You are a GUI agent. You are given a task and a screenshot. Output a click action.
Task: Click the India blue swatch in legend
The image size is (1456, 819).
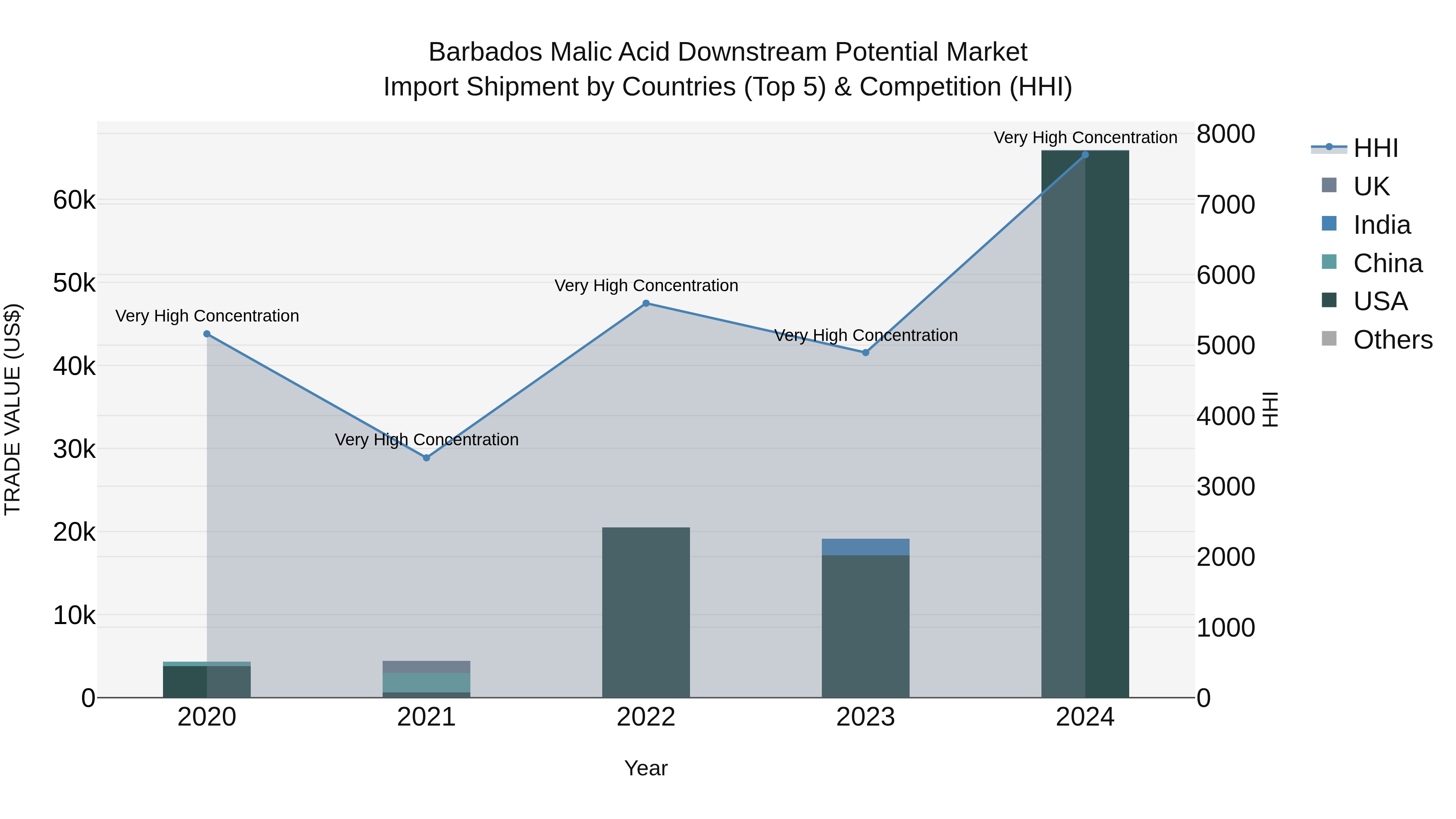click(1329, 224)
